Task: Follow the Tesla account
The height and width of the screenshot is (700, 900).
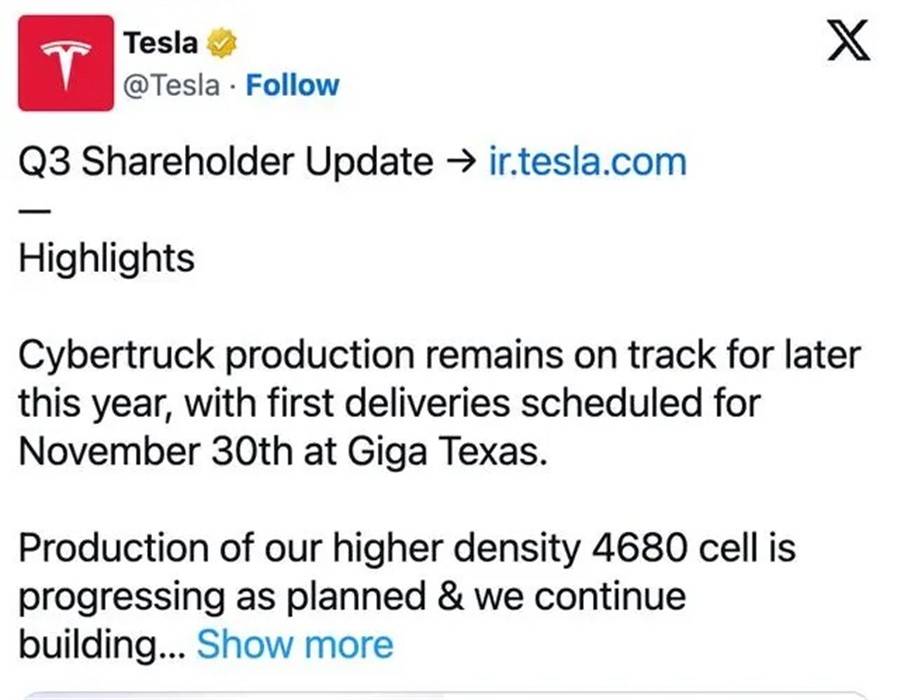Action: (292, 85)
